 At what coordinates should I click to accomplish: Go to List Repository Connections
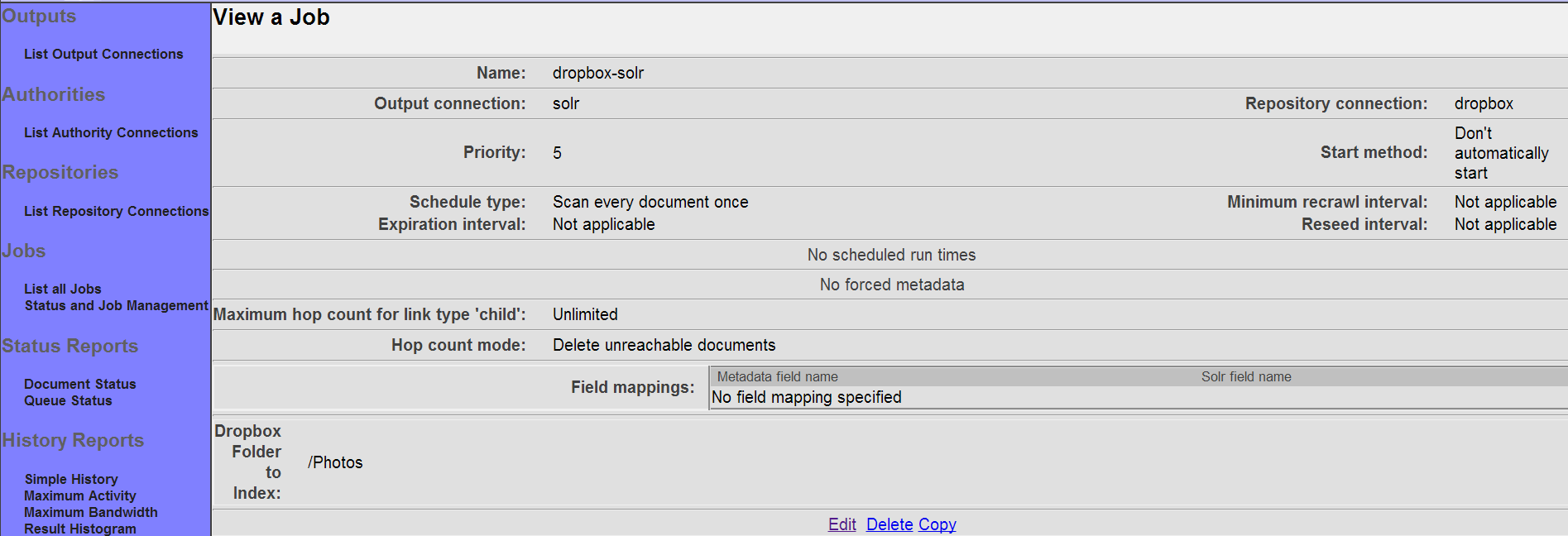point(116,211)
